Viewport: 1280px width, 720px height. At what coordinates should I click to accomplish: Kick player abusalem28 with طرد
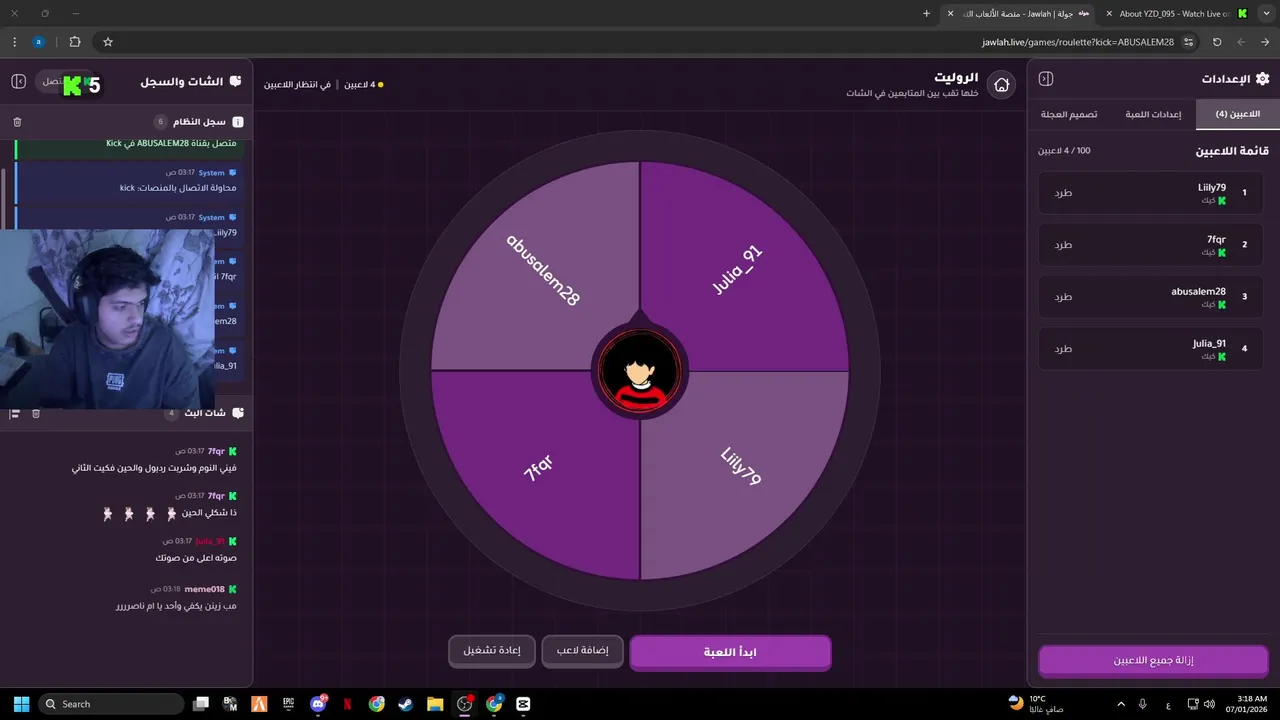click(1063, 297)
